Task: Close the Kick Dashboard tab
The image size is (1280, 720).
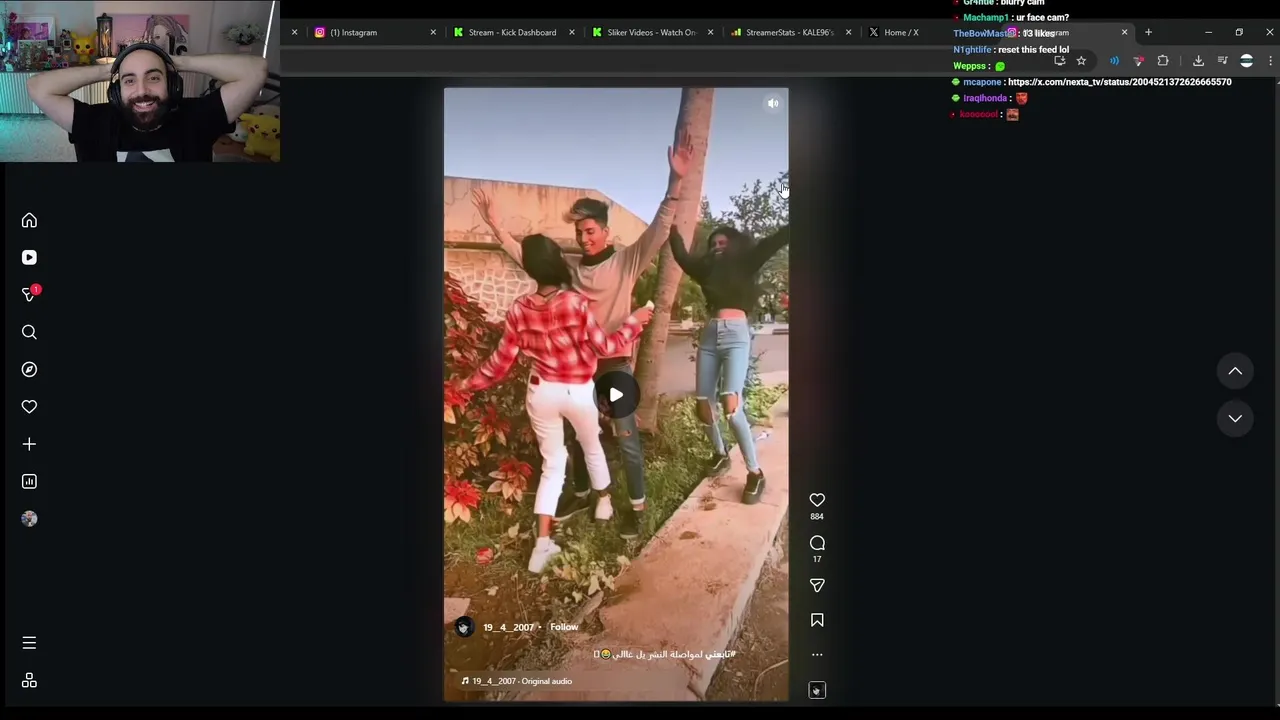Action: point(572,32)
